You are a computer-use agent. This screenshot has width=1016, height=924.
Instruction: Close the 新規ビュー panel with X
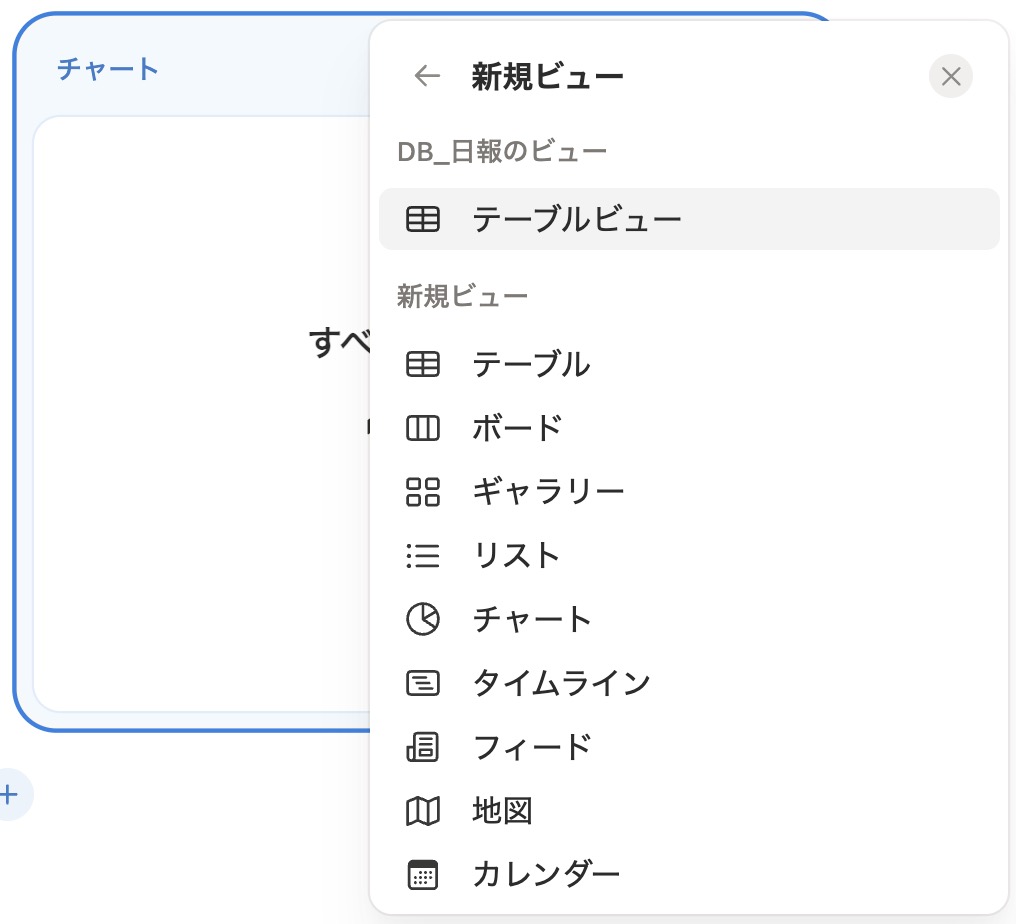point(950,77)
